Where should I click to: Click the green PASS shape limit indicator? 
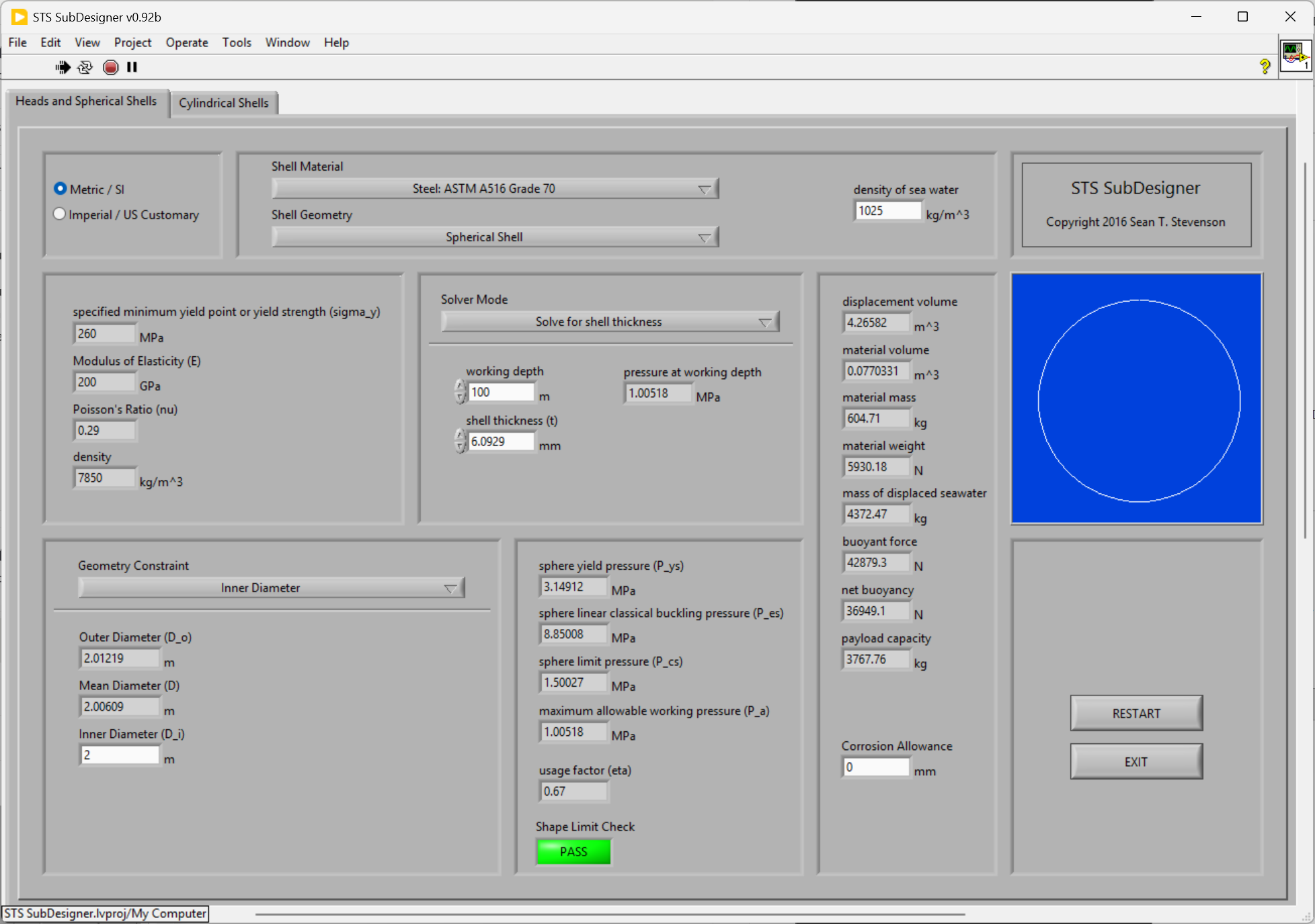[x=573, y=851]
